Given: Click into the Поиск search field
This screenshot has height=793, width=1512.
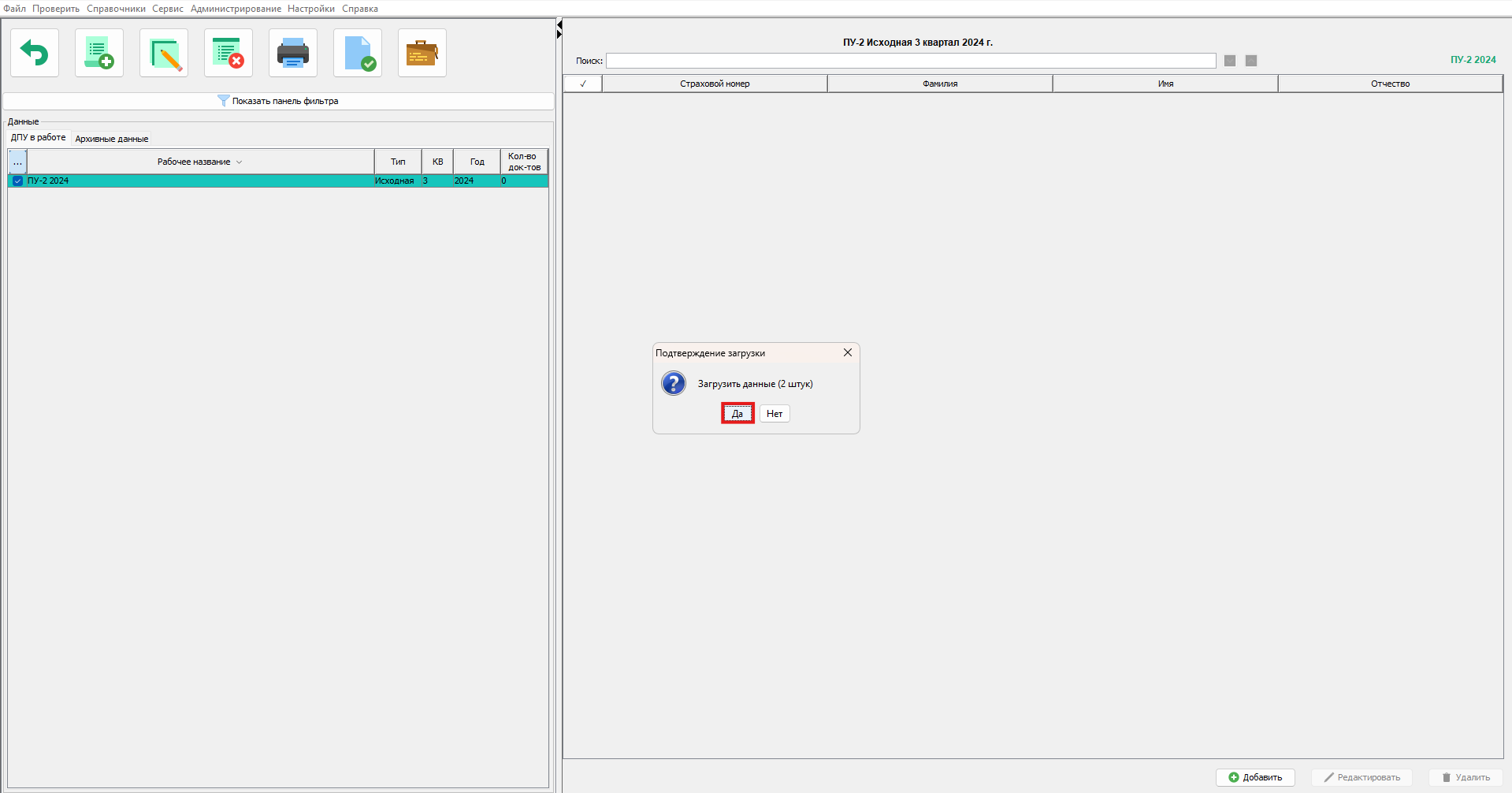Looking at the screenshot, I should coord(910,61).
